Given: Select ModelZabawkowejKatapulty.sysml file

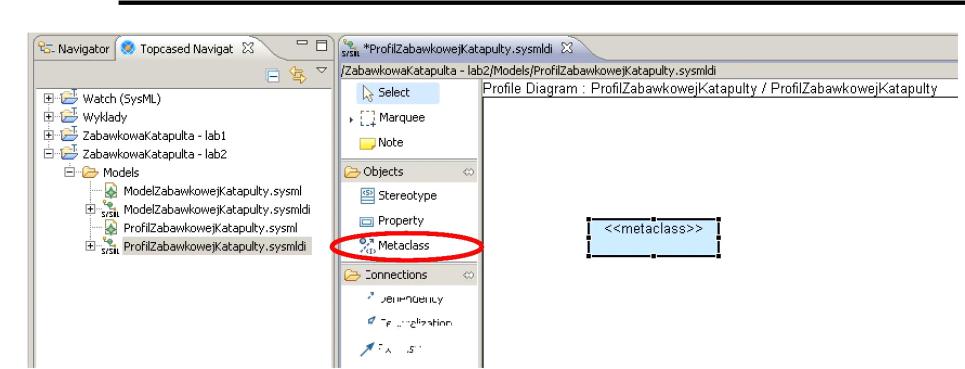Looking at the screenshot, I should pos(212,191).
